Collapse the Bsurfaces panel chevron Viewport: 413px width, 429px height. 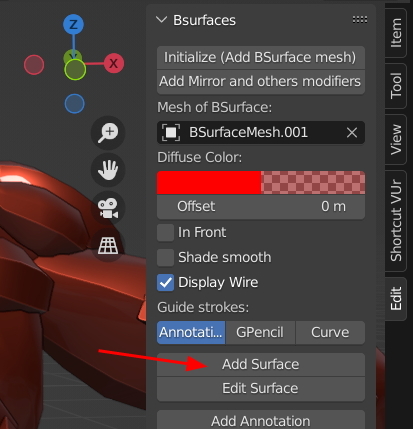coord(162,20)
